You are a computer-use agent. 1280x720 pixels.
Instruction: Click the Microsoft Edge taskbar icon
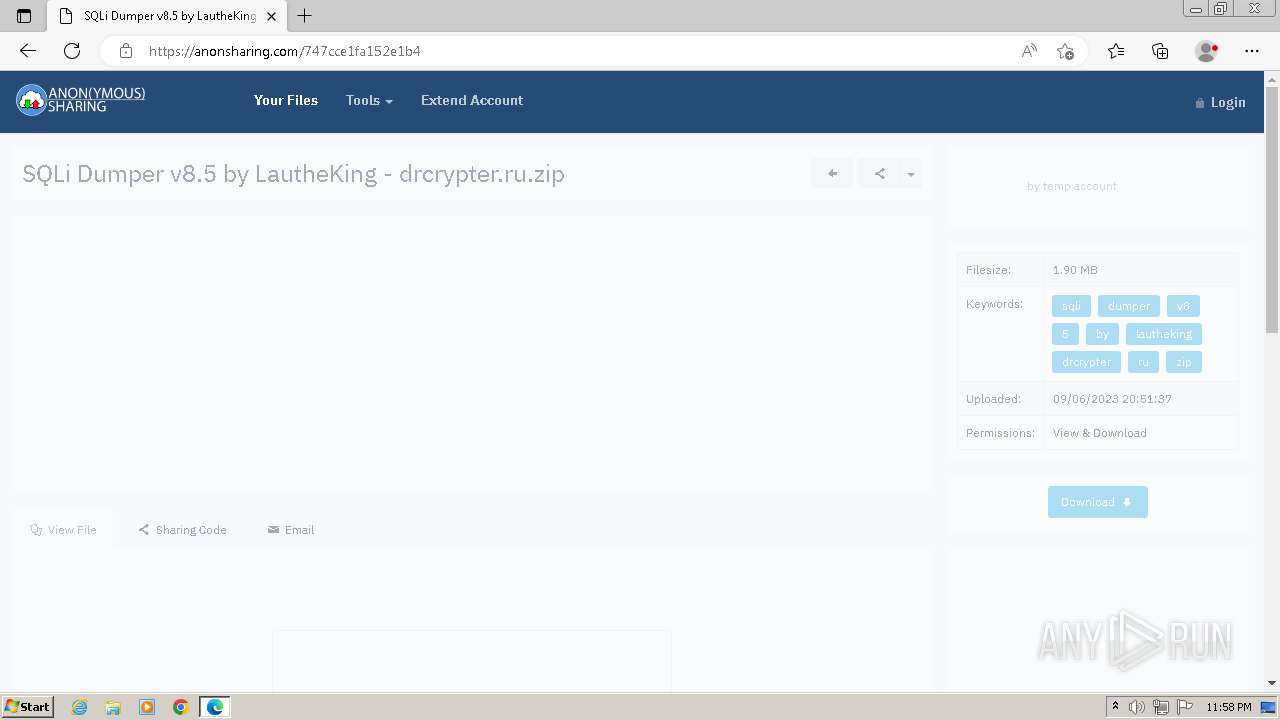click(x=215, y=707)
